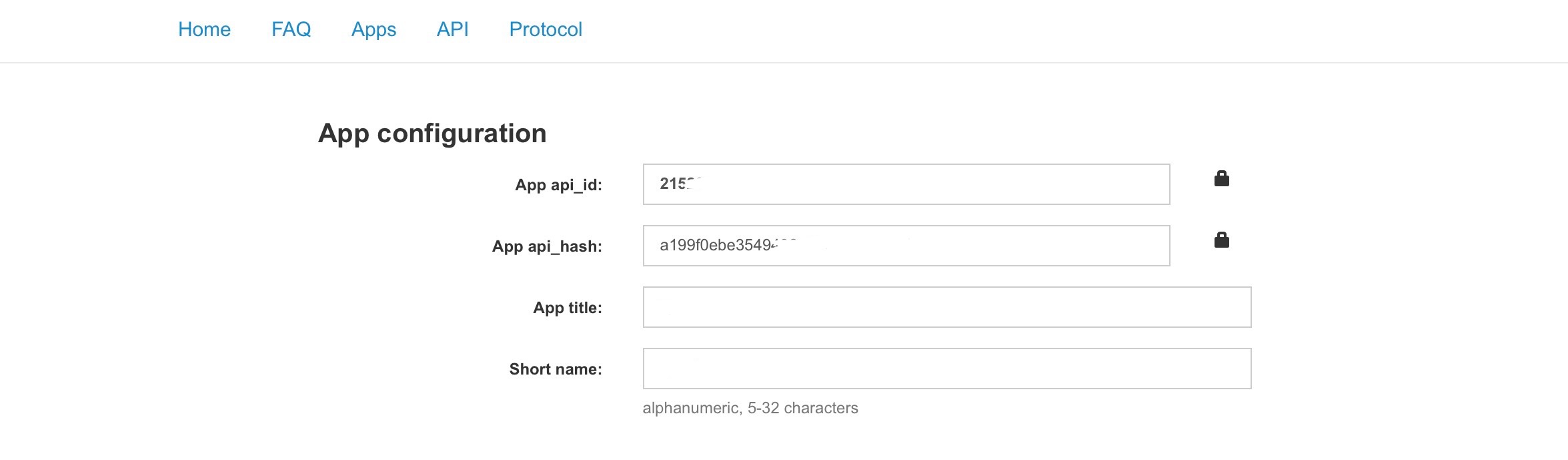
Task: Open the Home navigation link
Action: point(204,29)
